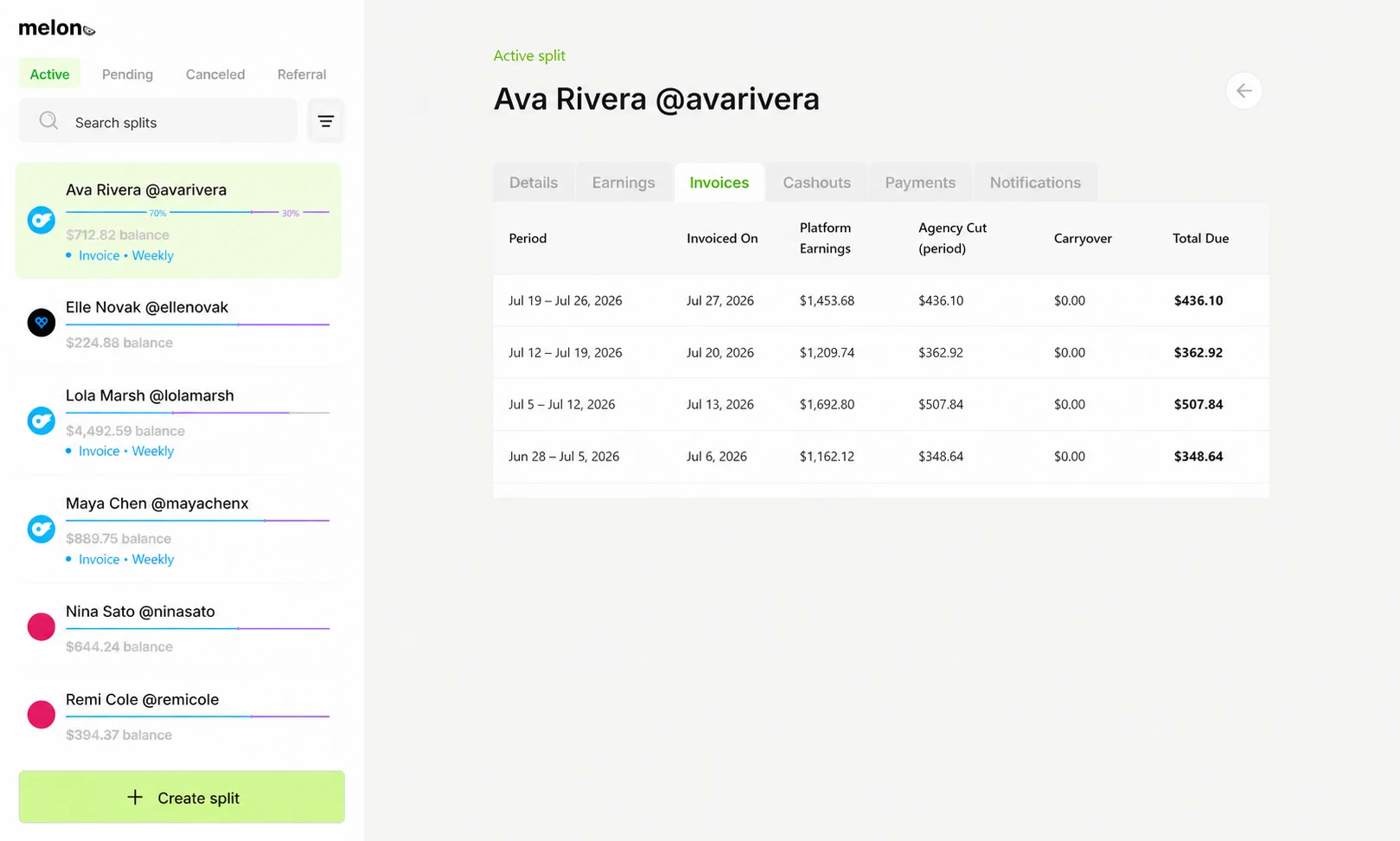Click total due $348.64
This screenshot has width=1400, height=841.
pyautogui.click(x=1199, y=456)
